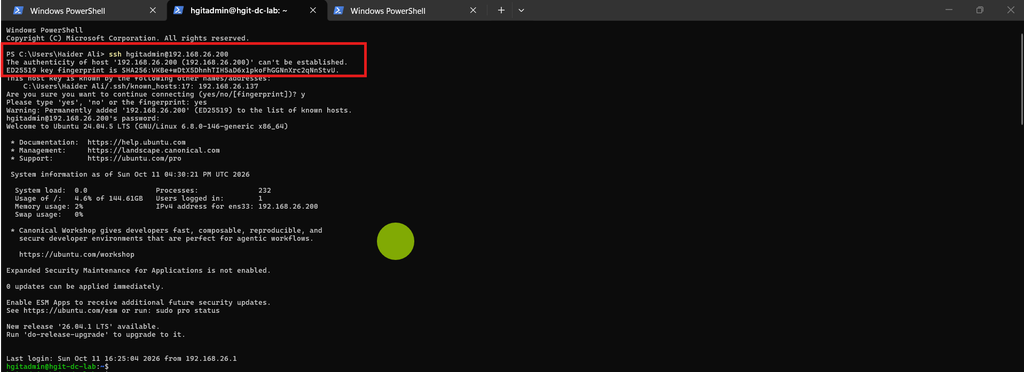Click the "Copyright (C) Microsoft Corporation" line
The width and height of the screenshot is (1024, 372).
(127, 38)
